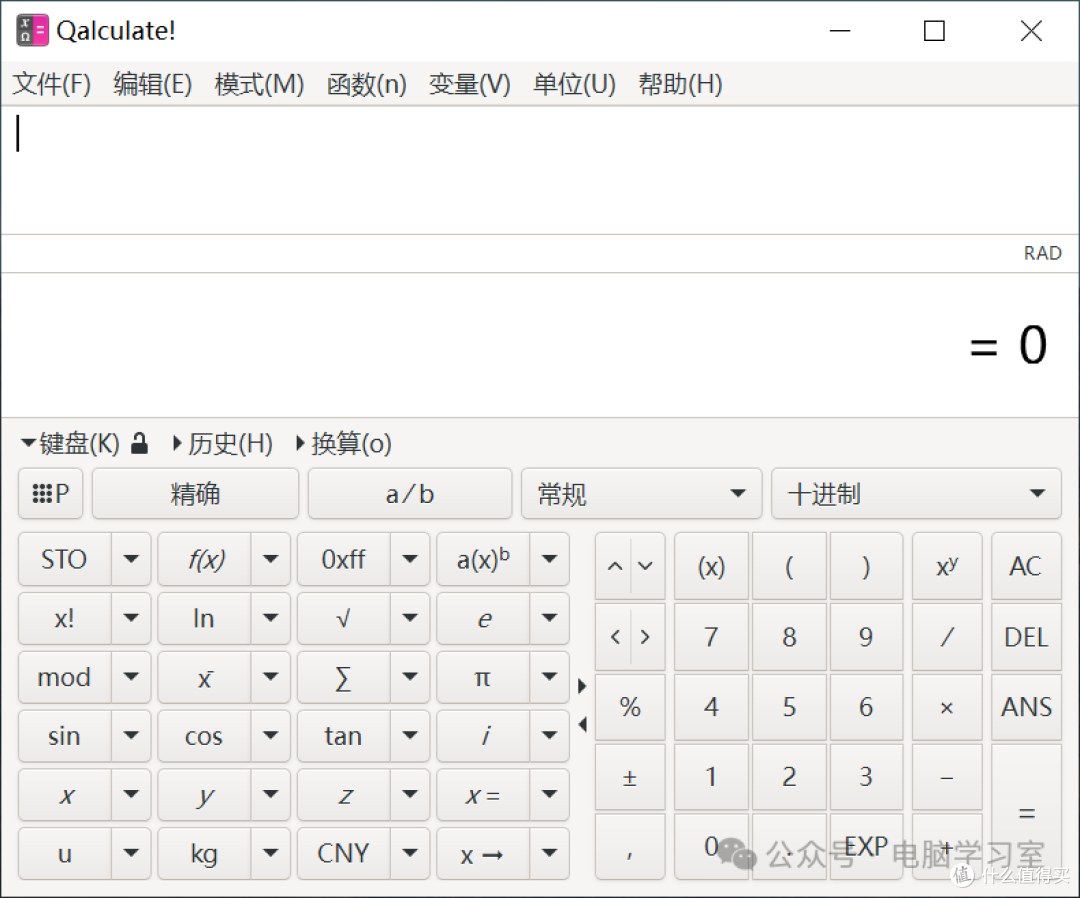Screen dimensions: 1080x898
Task: Click the sum ∑ button
Action: 344,678
